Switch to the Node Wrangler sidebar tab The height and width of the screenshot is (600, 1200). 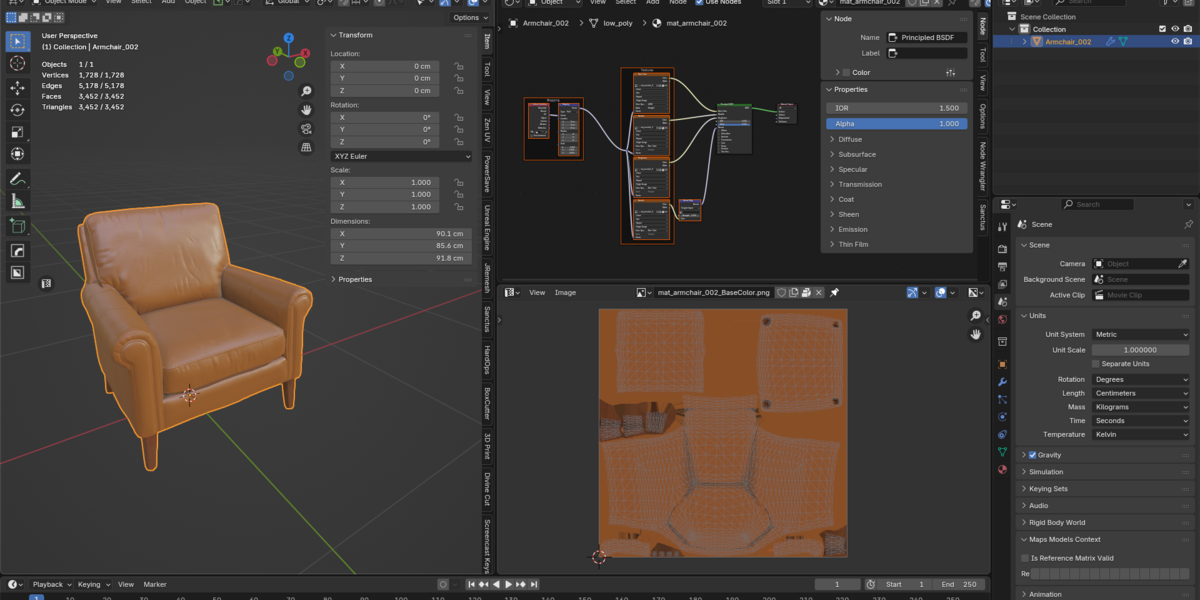[982, 162]
